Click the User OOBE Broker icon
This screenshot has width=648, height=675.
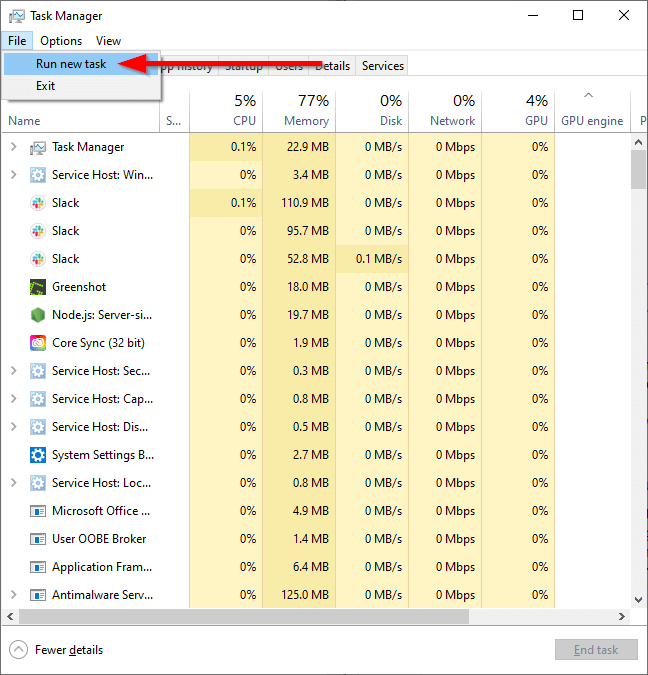tap(38, 539)
